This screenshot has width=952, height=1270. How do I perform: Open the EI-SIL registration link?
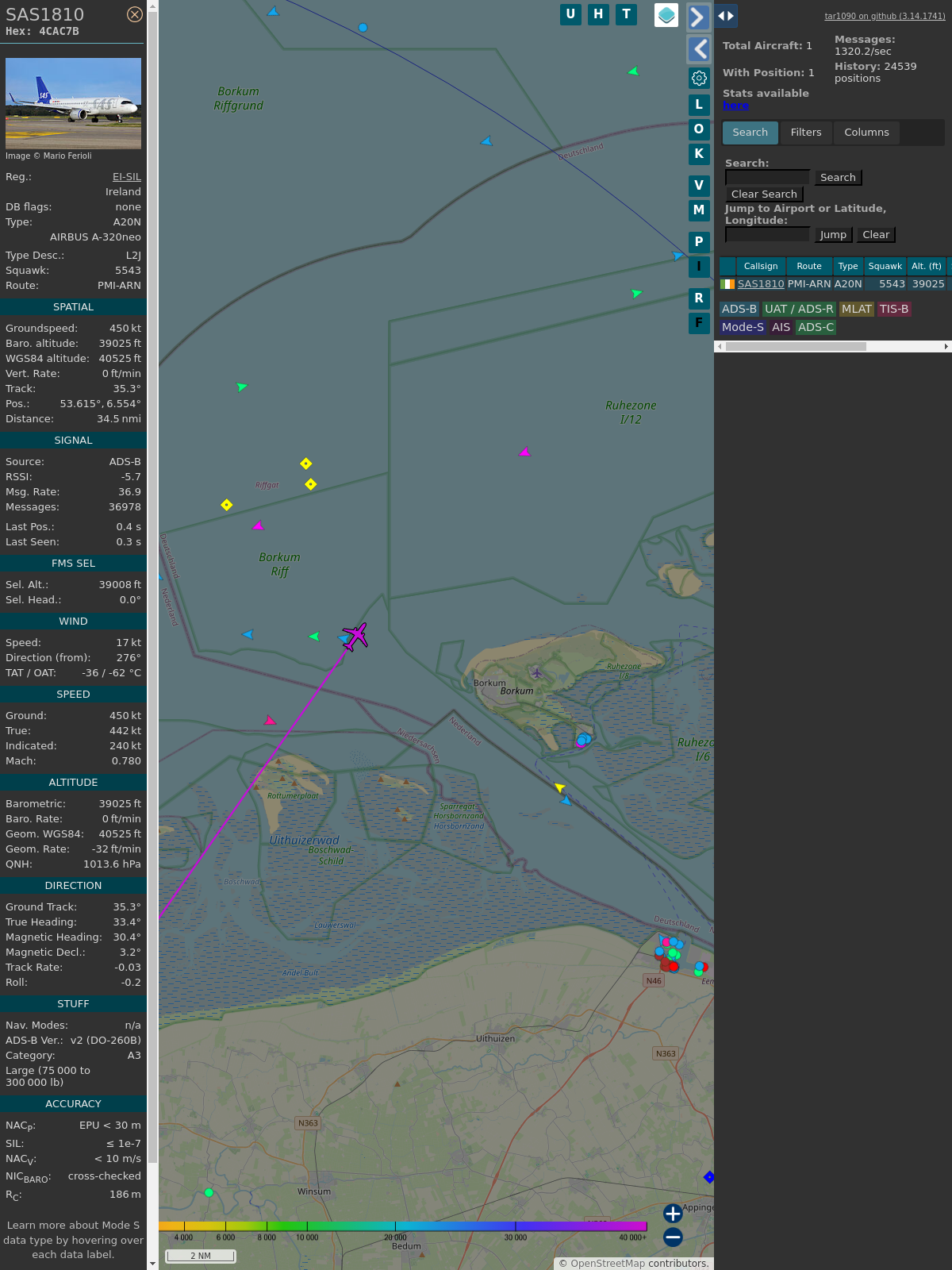tap(127, 177)
